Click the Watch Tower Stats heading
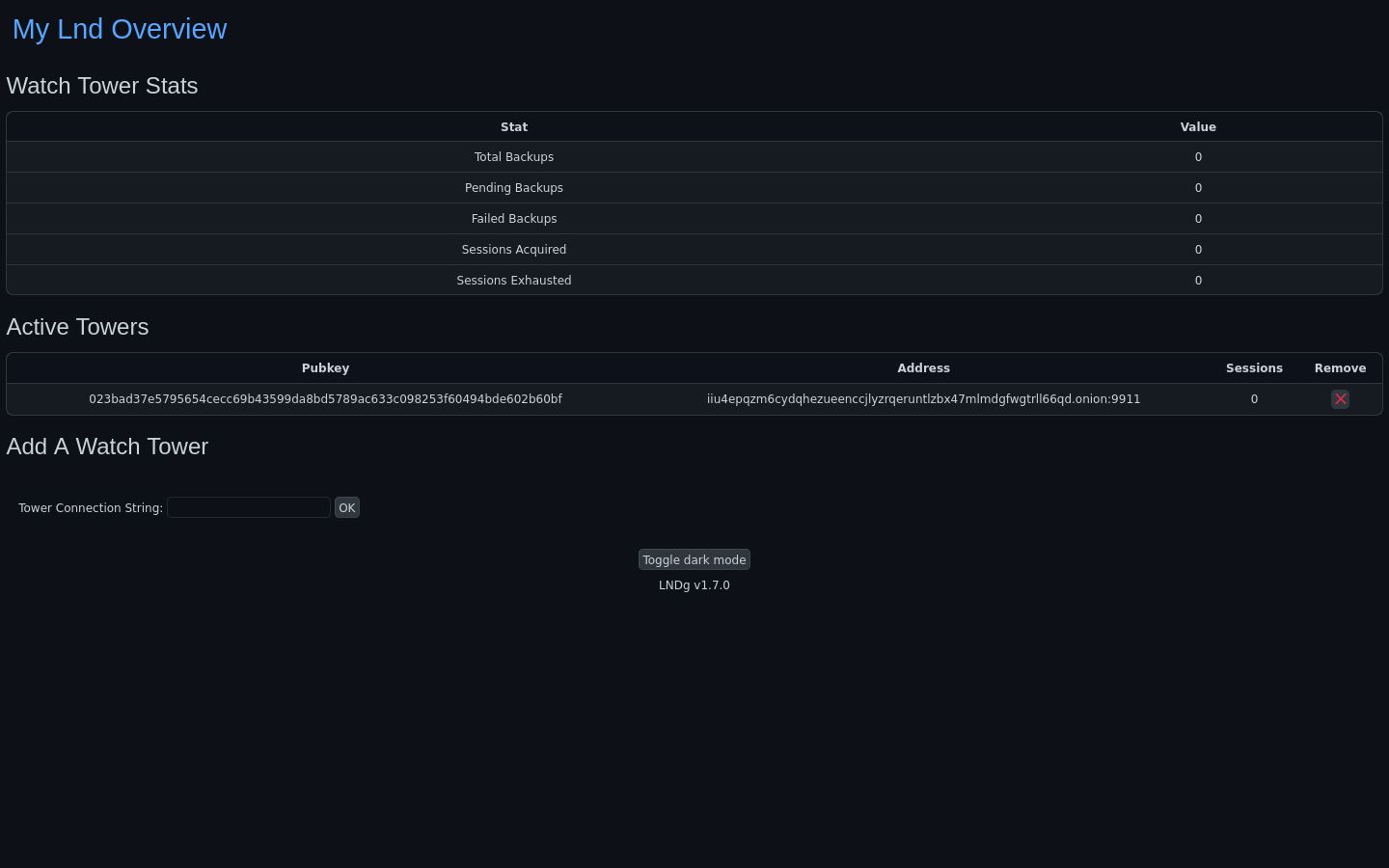This screenshot has width=1389, height=868. (x=102, y=86)
